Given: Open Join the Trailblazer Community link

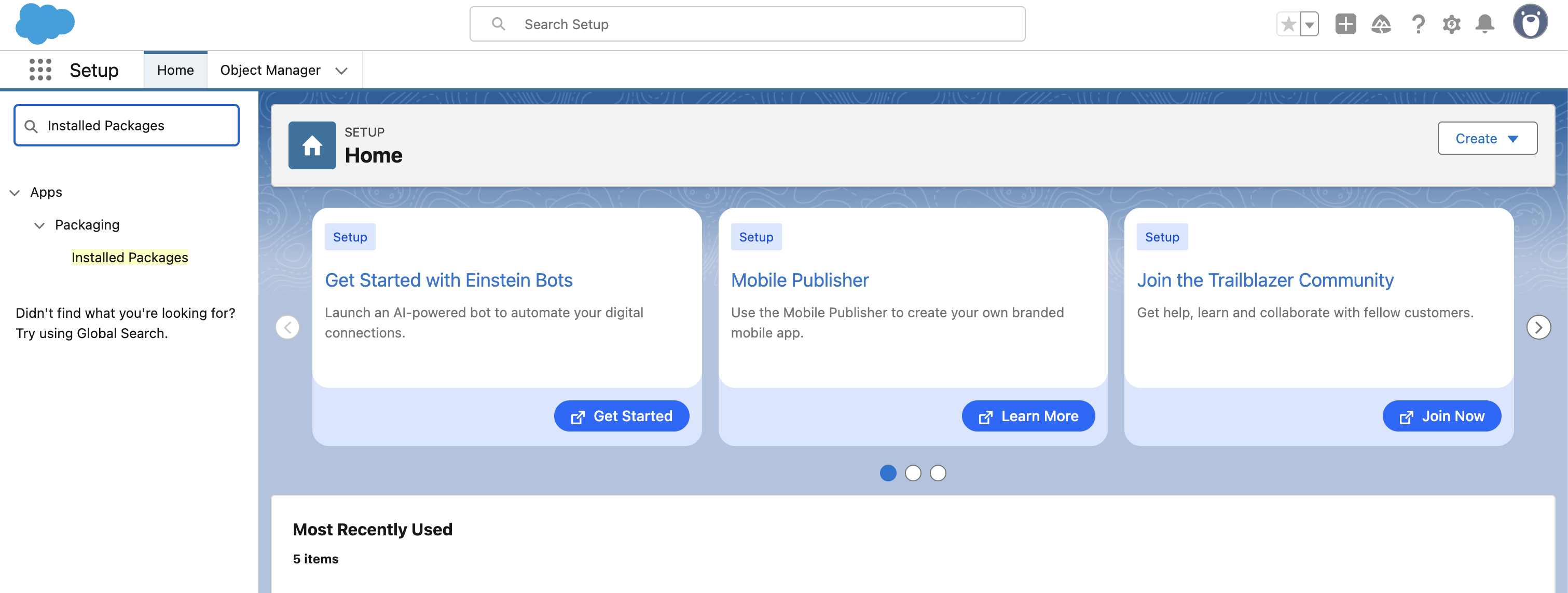Looking at the screenshot, I should [1265, 280].
